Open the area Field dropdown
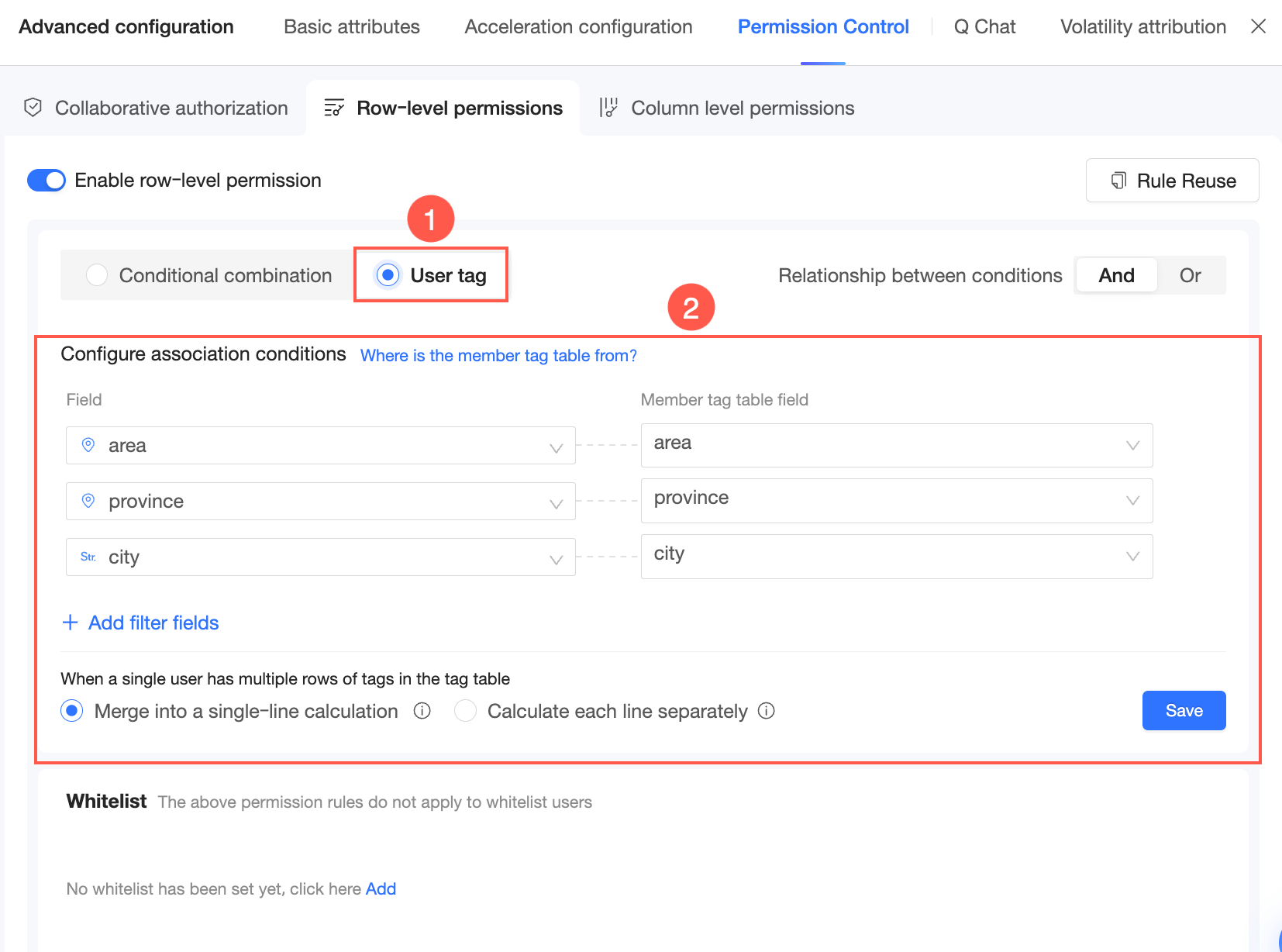Screen dimensions: 1282x952 click(x=321, y=446)
